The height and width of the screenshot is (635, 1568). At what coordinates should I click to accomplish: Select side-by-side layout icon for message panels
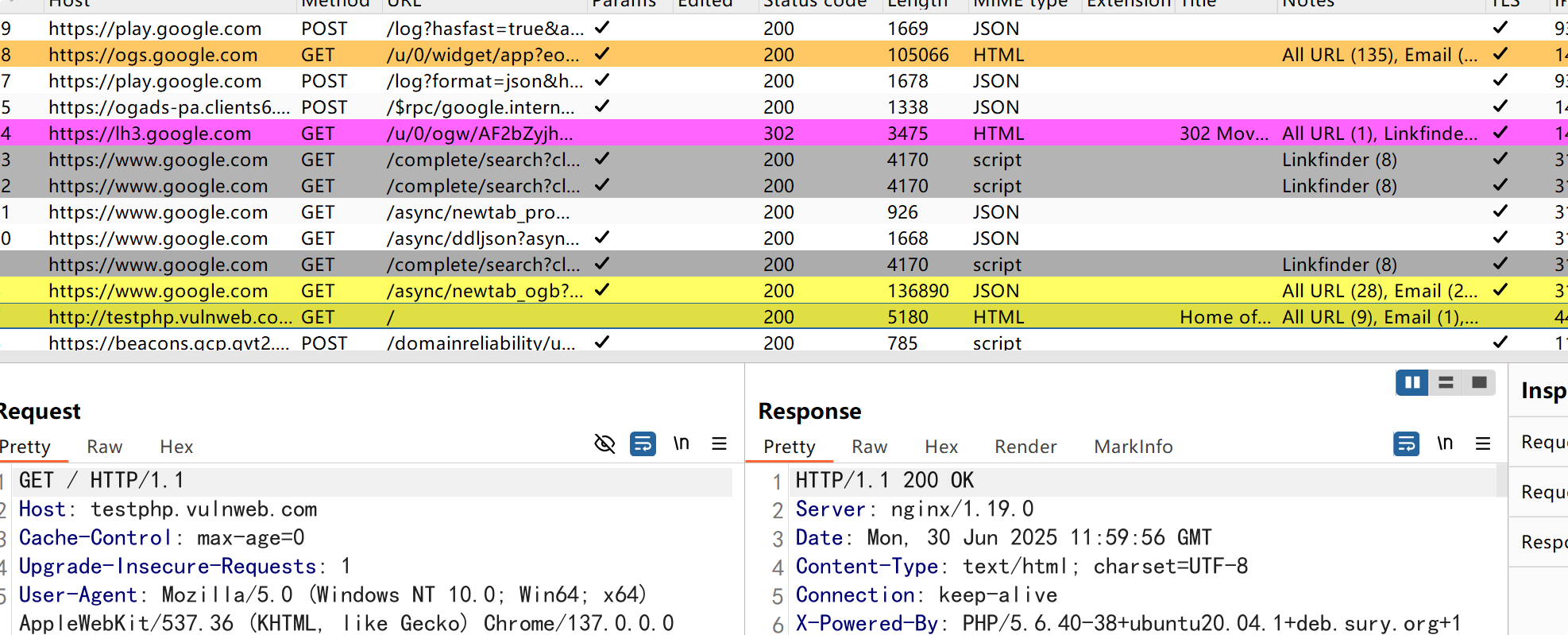[x=1412, y=383]
